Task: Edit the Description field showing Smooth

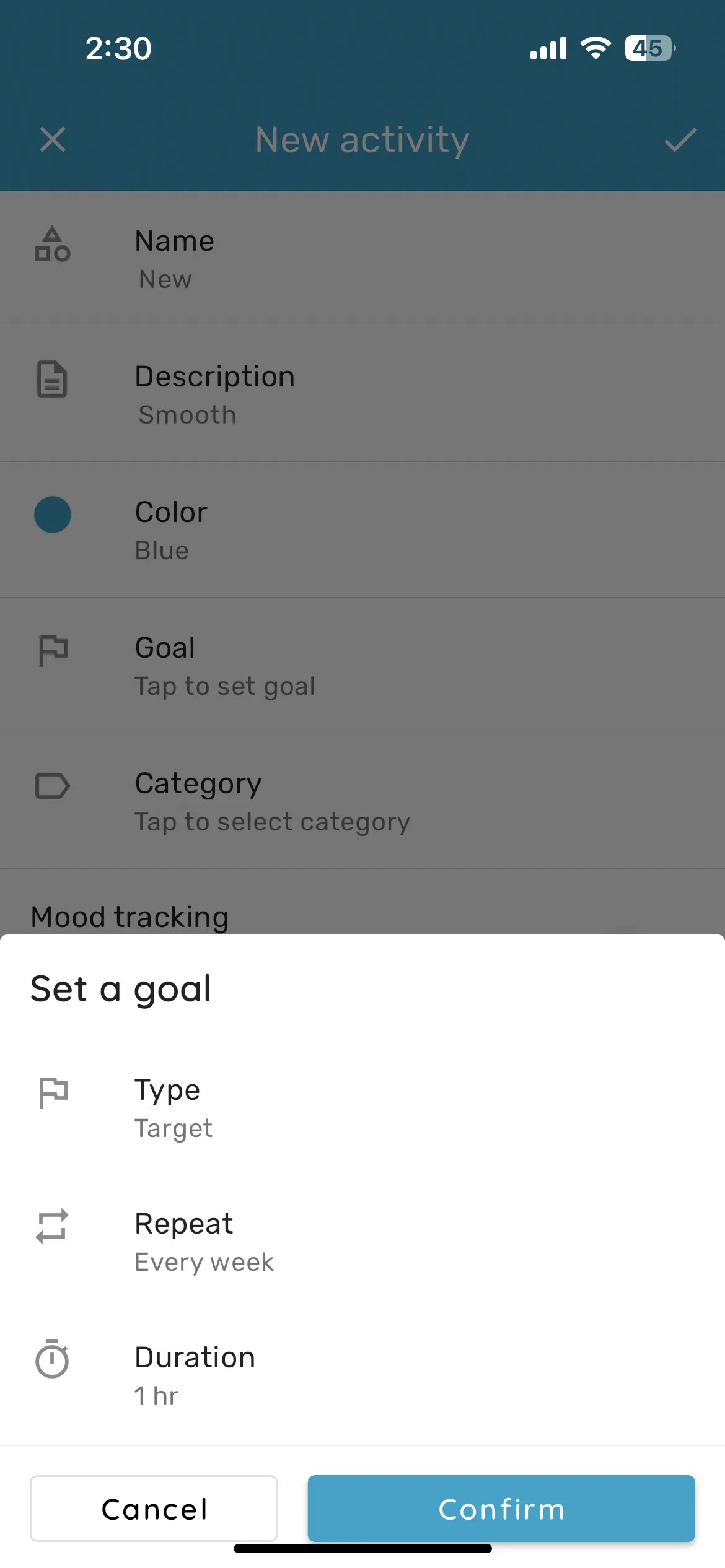Action: [x=362, y=394]
